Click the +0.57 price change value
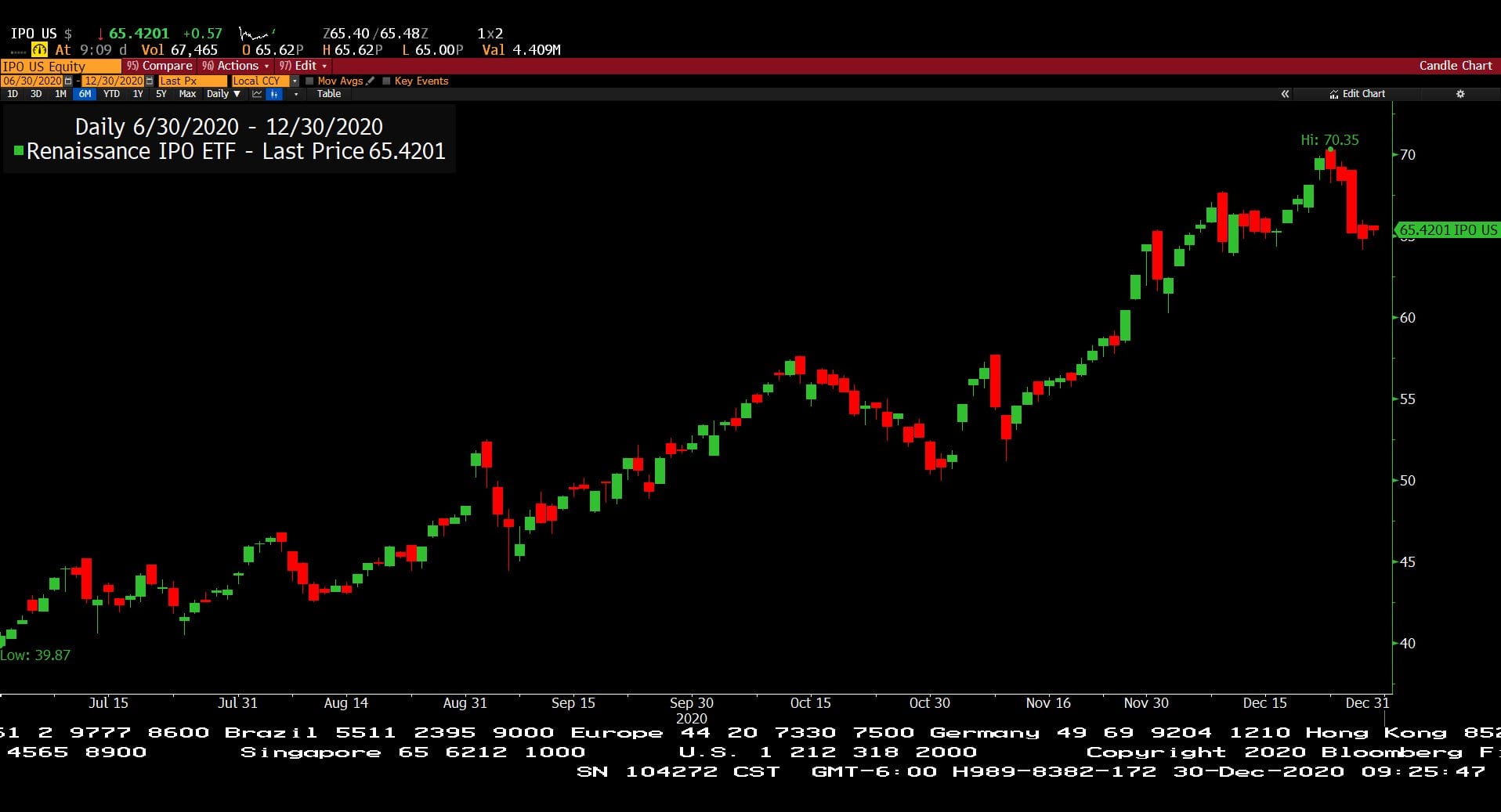 (202, 34)
